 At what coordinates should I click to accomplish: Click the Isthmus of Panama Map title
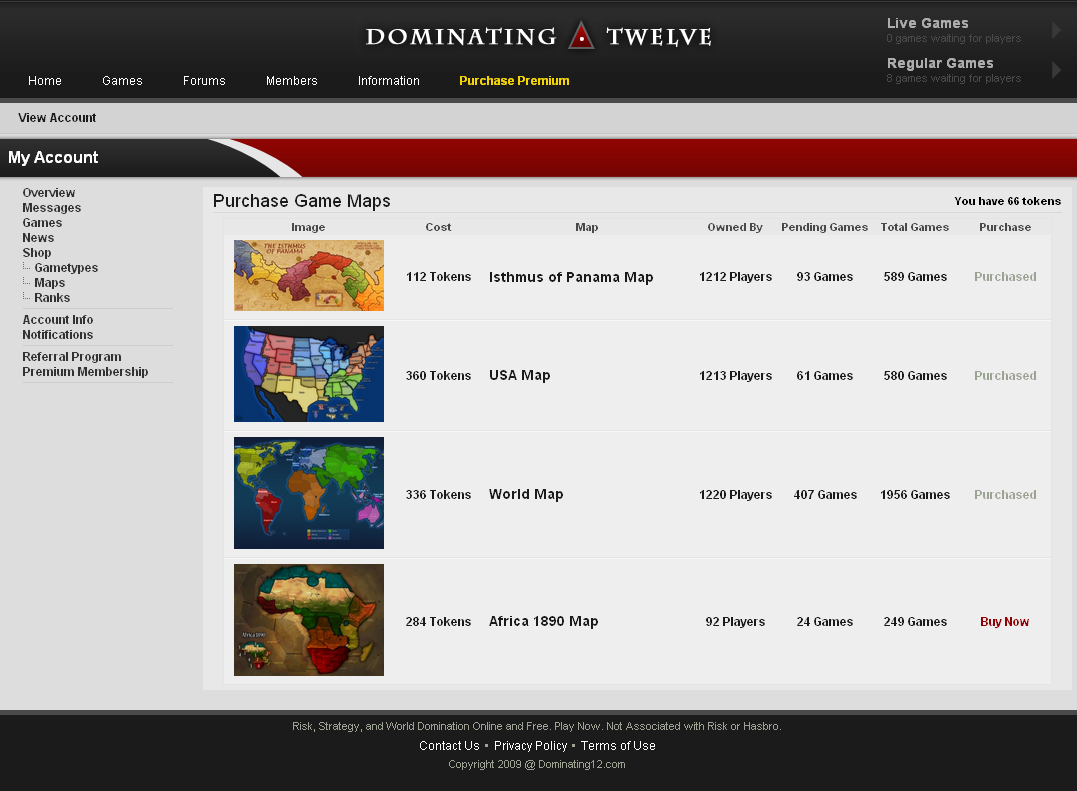(571, 277)
